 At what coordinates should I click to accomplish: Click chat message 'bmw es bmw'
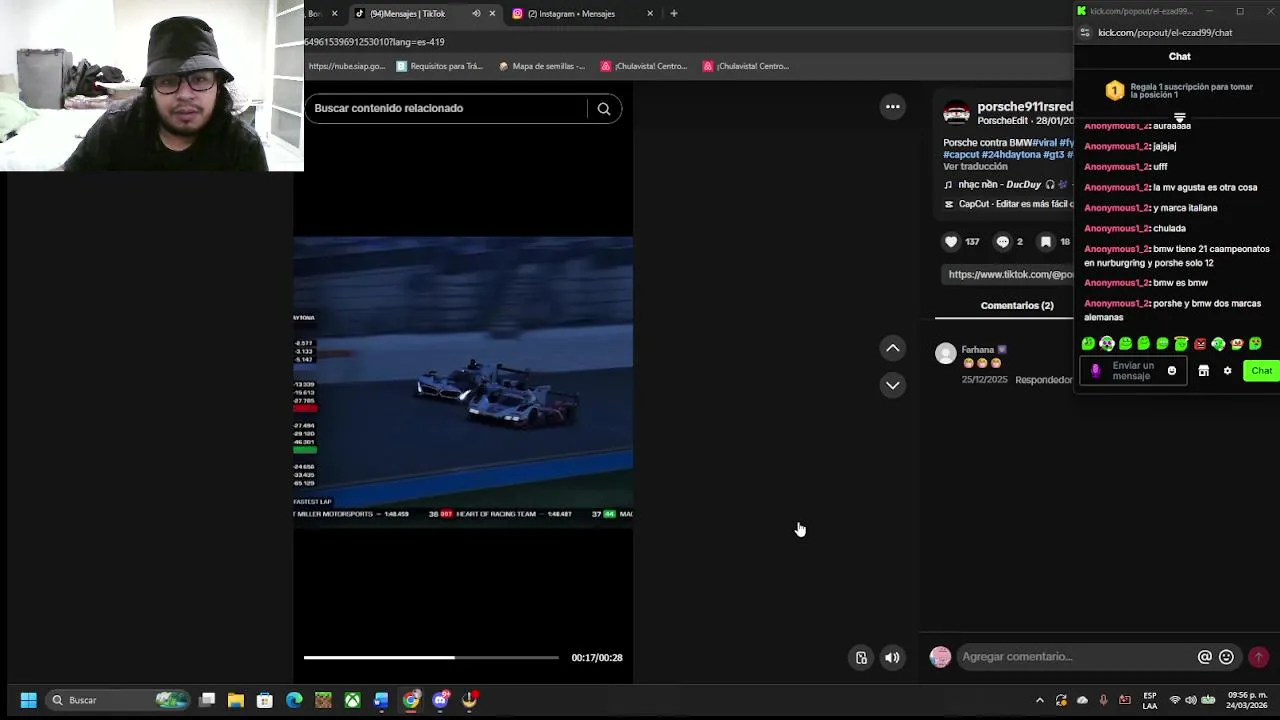1180,283
